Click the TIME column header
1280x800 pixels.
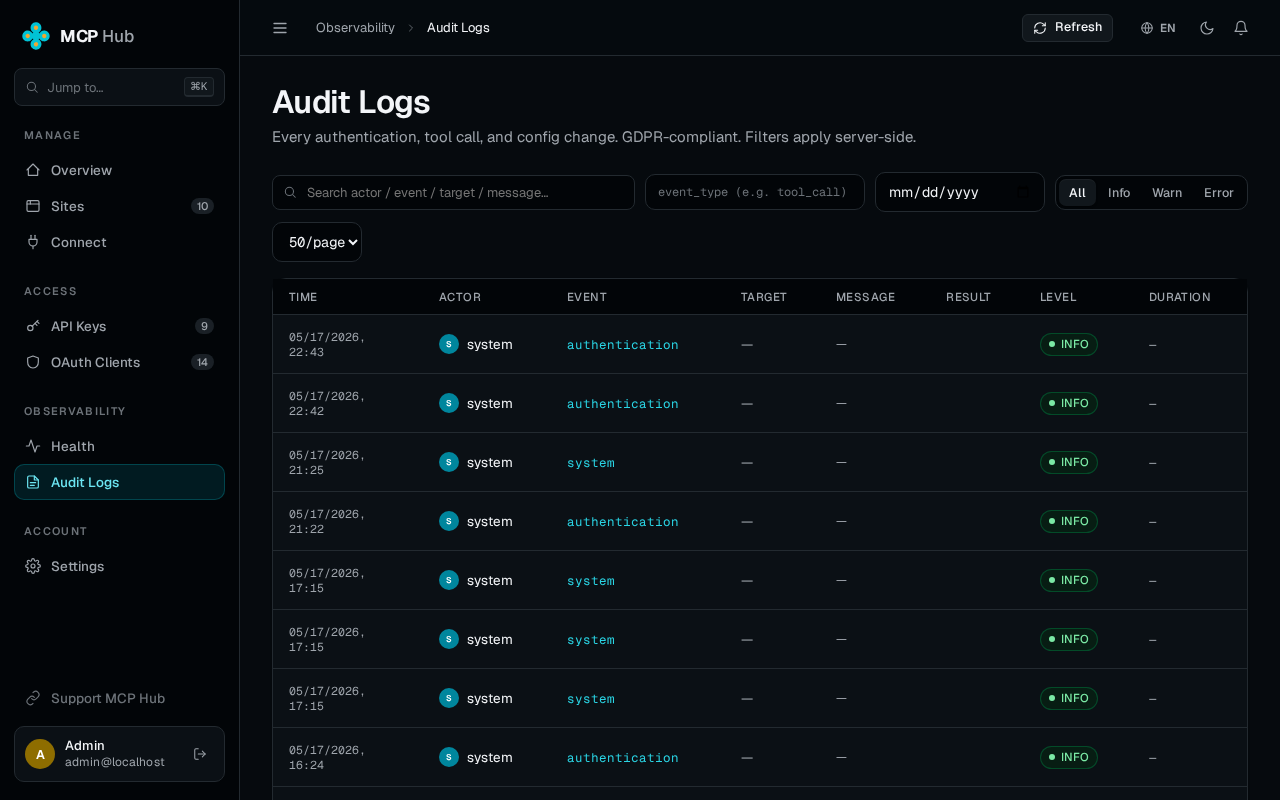[303, 297]
